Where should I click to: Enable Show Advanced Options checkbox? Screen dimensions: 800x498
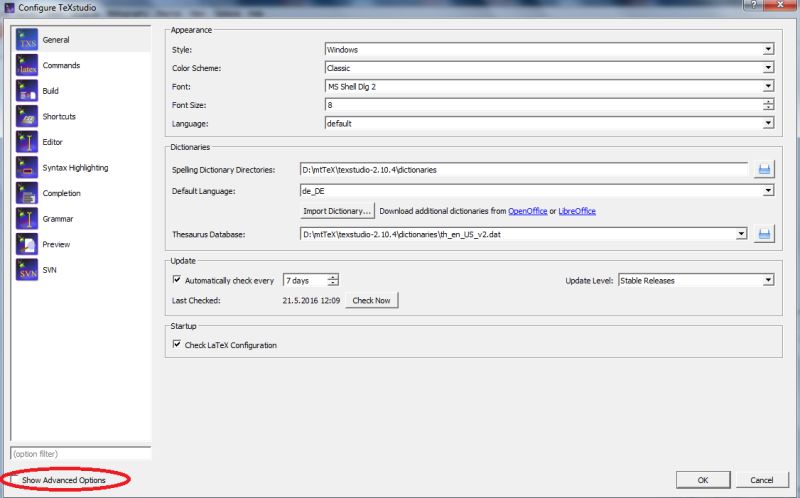pyautogui.click(x=15, y=480)
